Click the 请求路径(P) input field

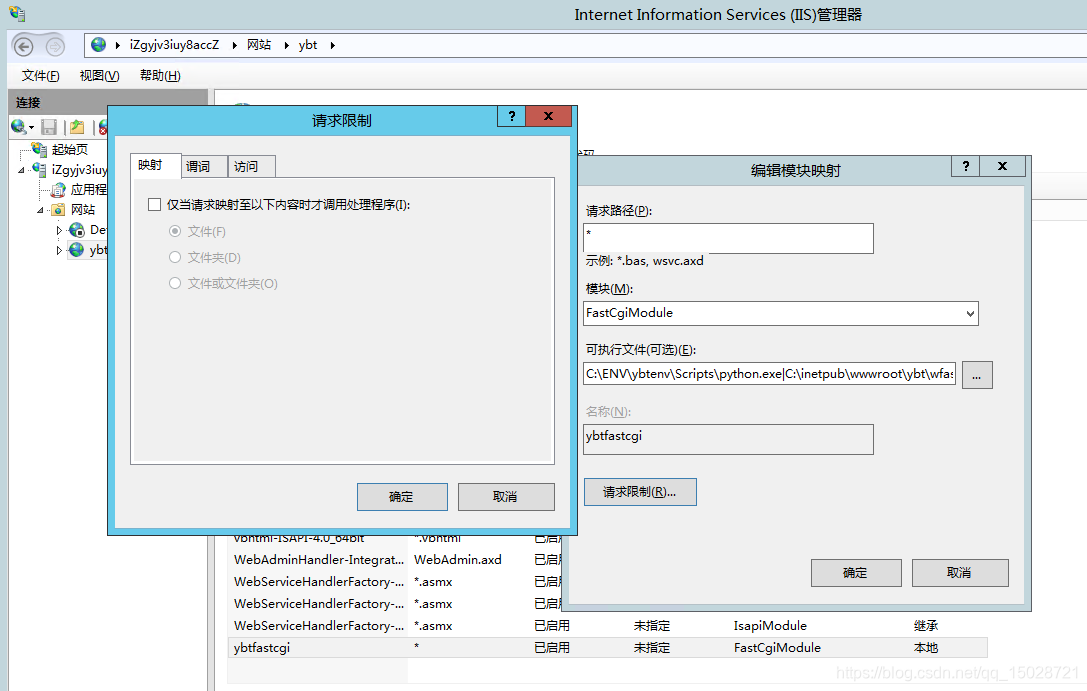[728, 238]
